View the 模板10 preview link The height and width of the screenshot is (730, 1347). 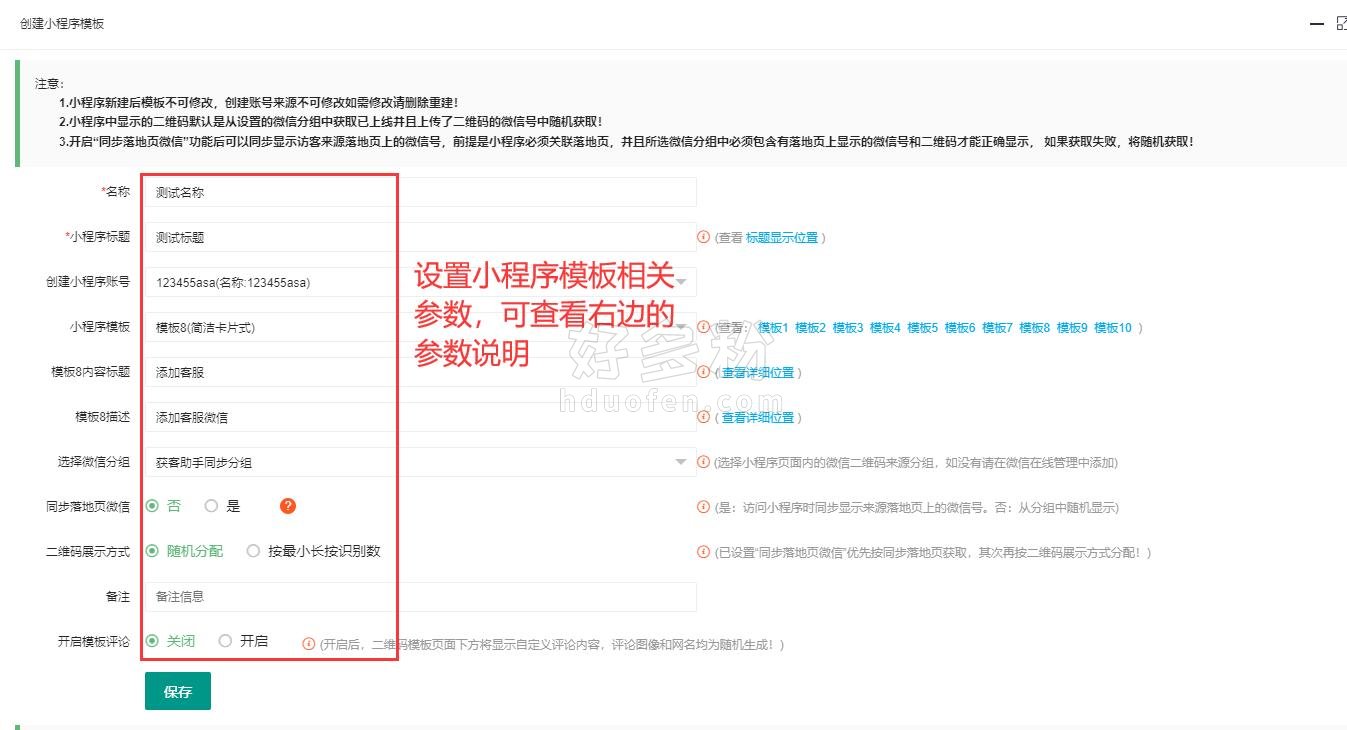(1113, 327)
